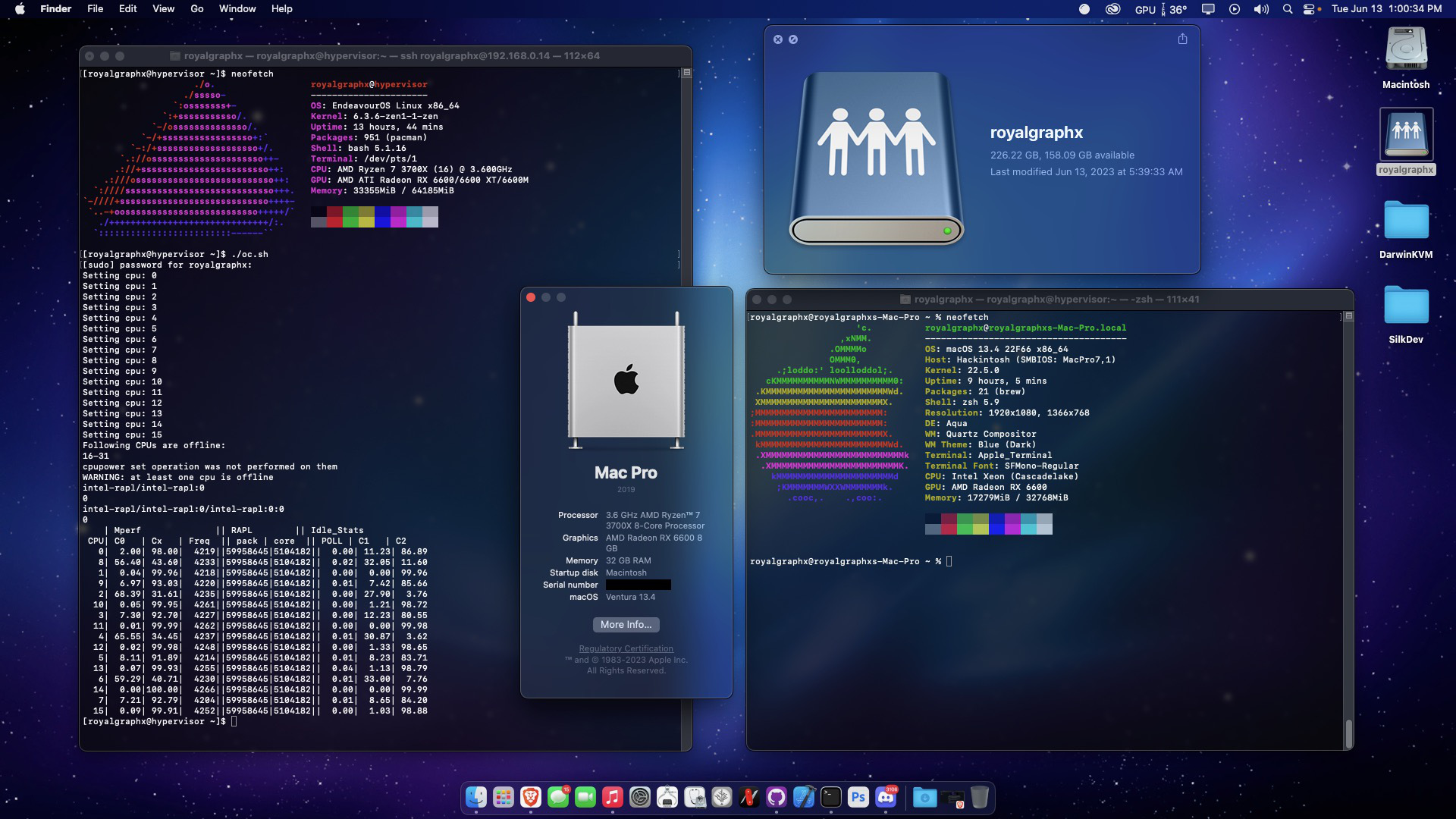Open the Regulatory Certification link
This screenshot has height=819, width=1456.
[x=626, y=648]
